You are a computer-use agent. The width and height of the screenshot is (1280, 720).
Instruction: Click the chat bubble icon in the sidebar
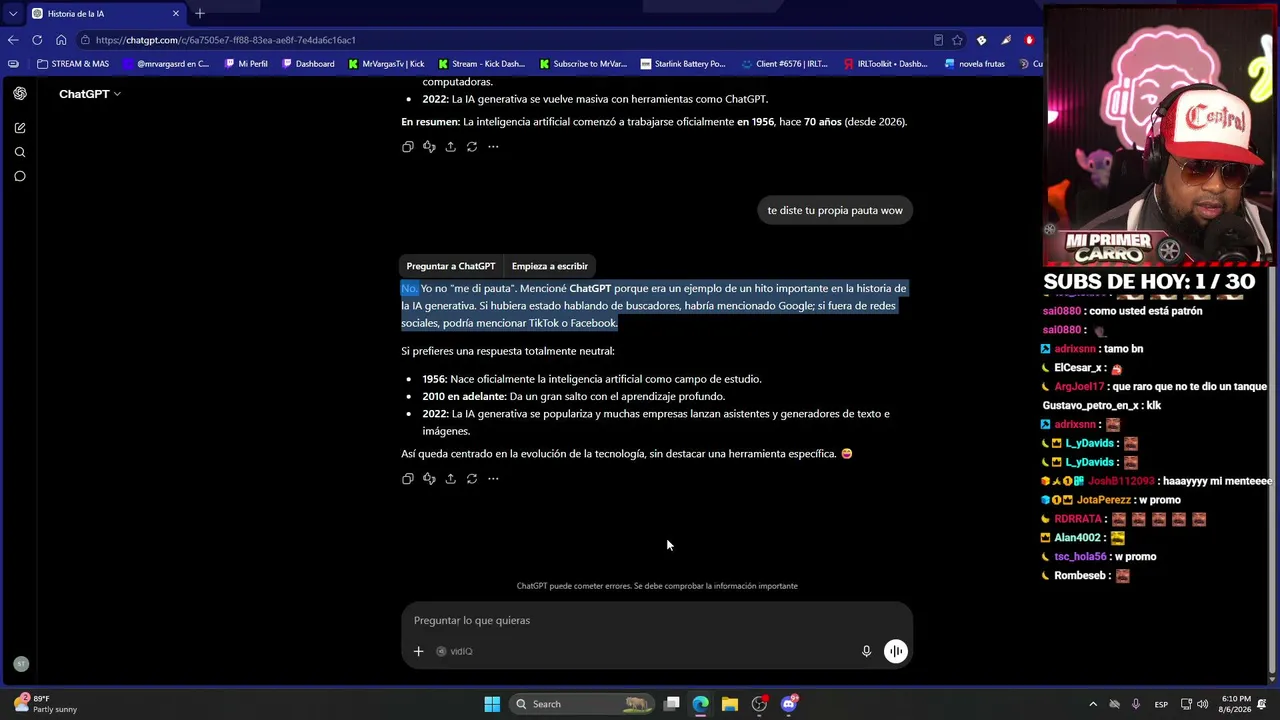20,176
